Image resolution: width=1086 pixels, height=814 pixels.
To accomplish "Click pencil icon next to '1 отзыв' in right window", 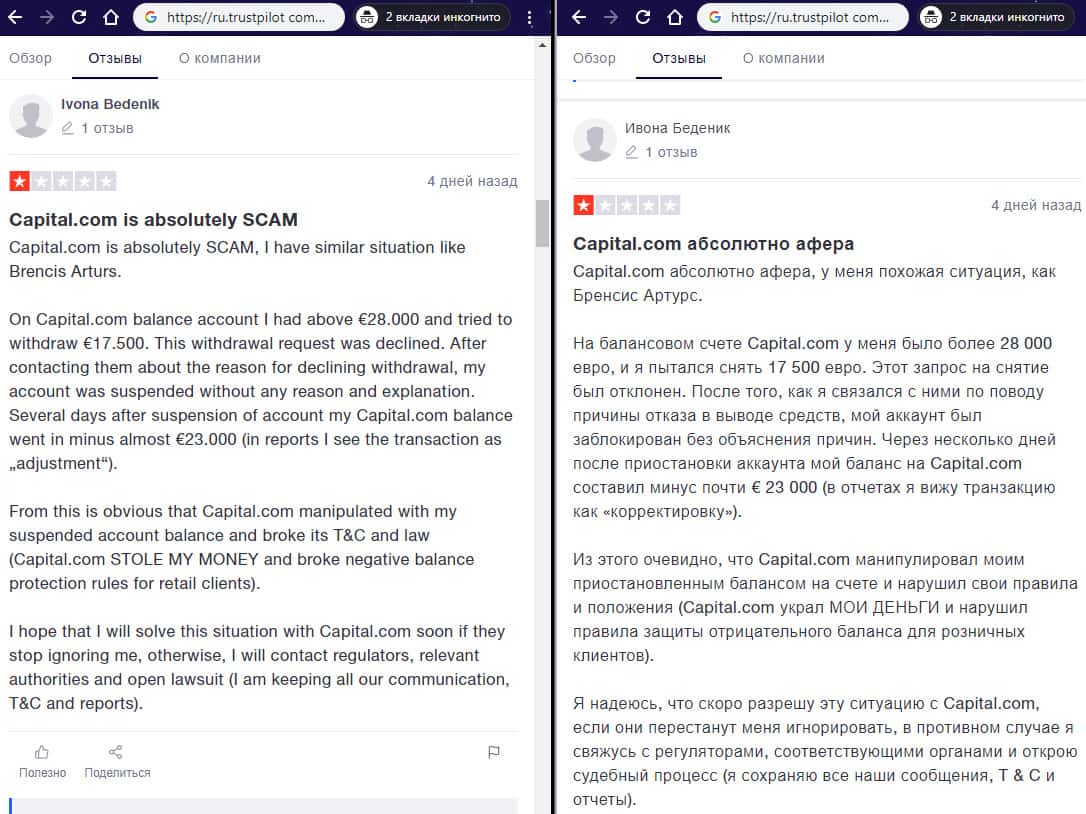I will click(x=631, y=152).
